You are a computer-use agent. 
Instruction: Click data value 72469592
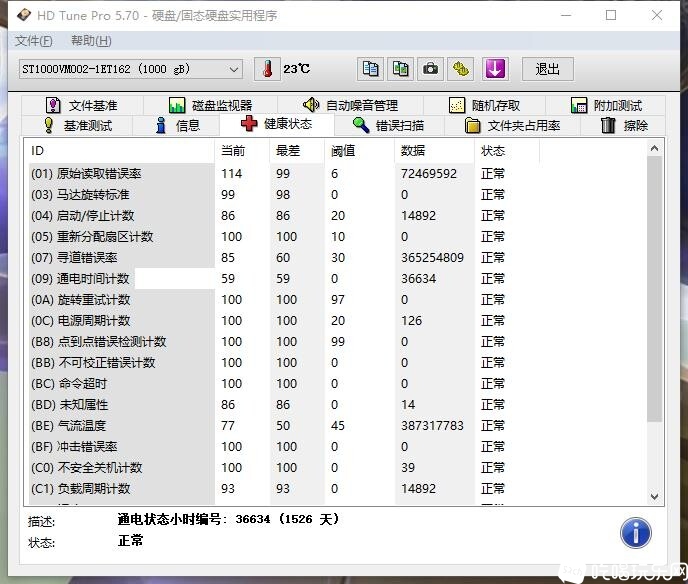pos(429,174)
